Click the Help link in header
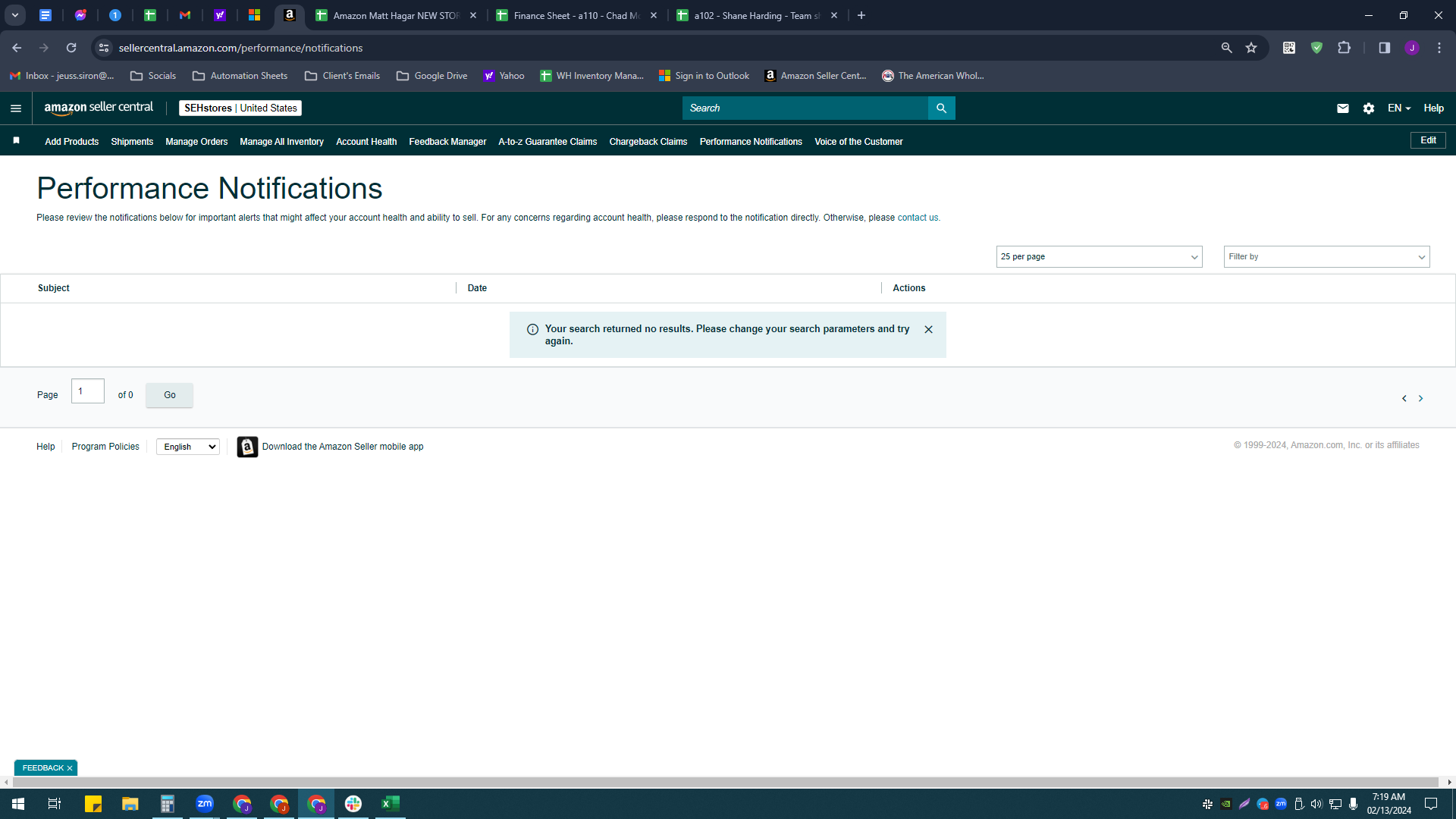Screen dimensions: 1456x819 pos(1433,108)
